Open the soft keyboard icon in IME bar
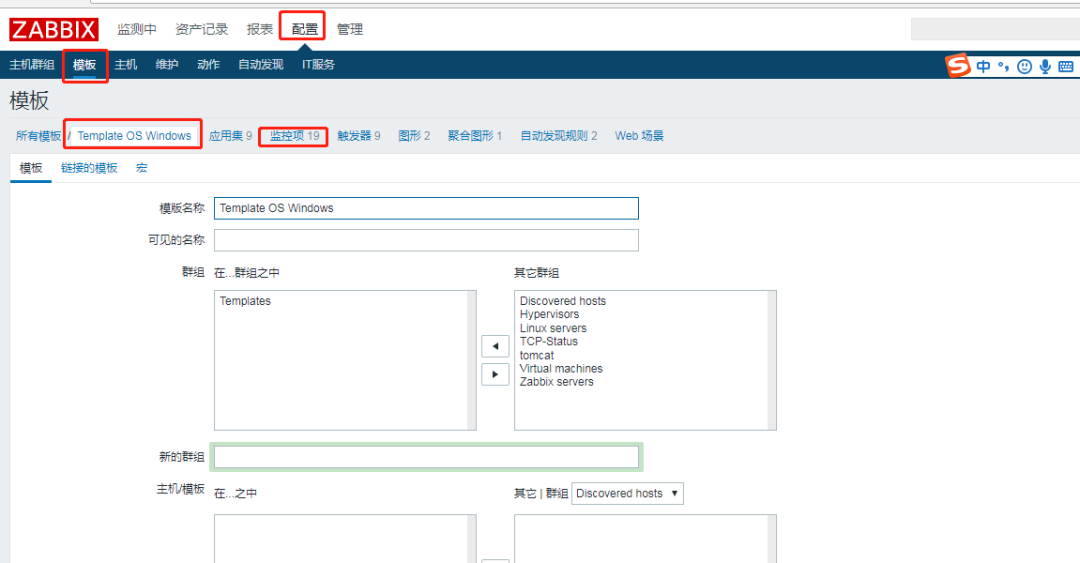 [1066, 66]
